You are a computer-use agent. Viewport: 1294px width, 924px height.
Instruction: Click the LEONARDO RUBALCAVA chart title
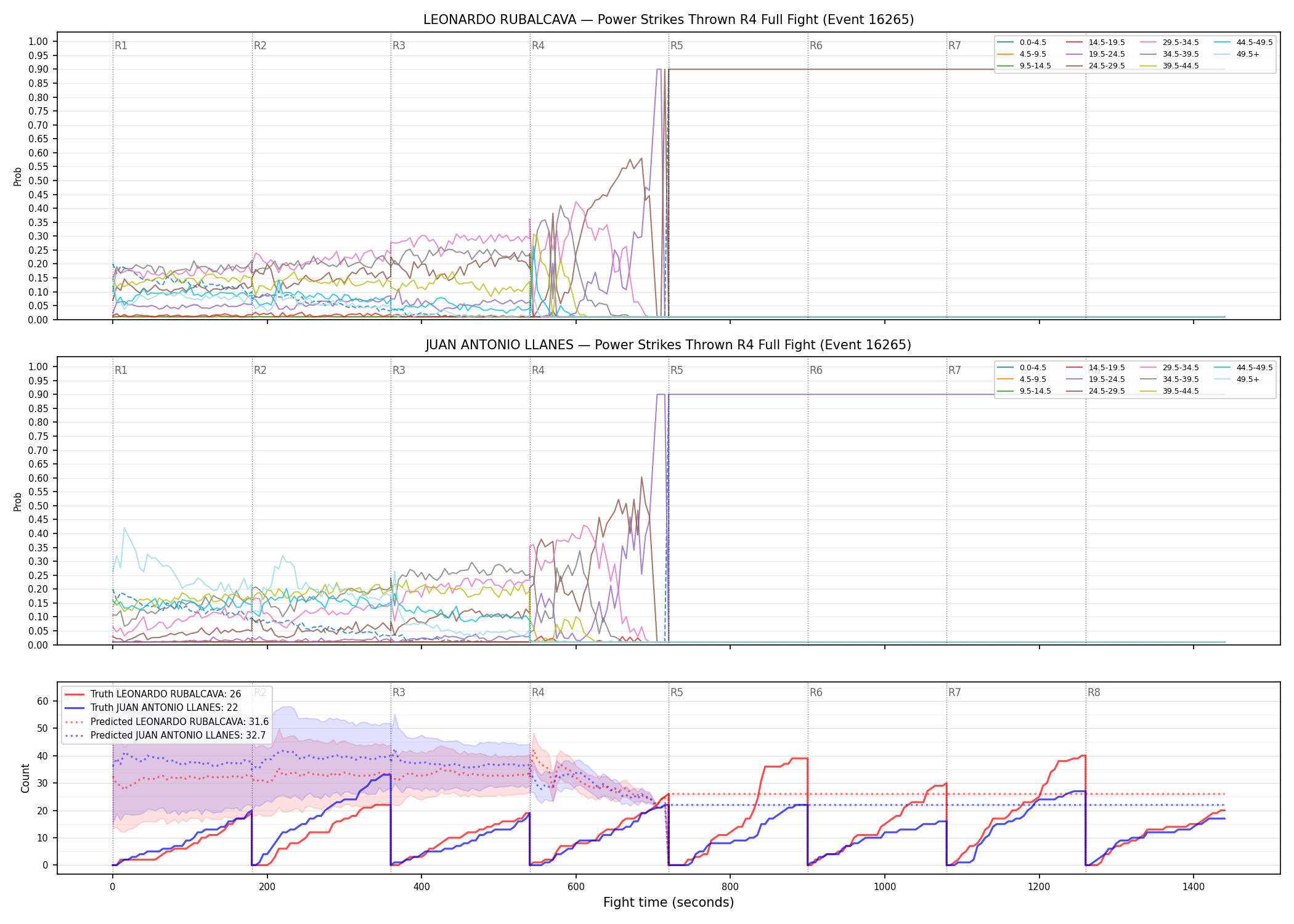669,20
